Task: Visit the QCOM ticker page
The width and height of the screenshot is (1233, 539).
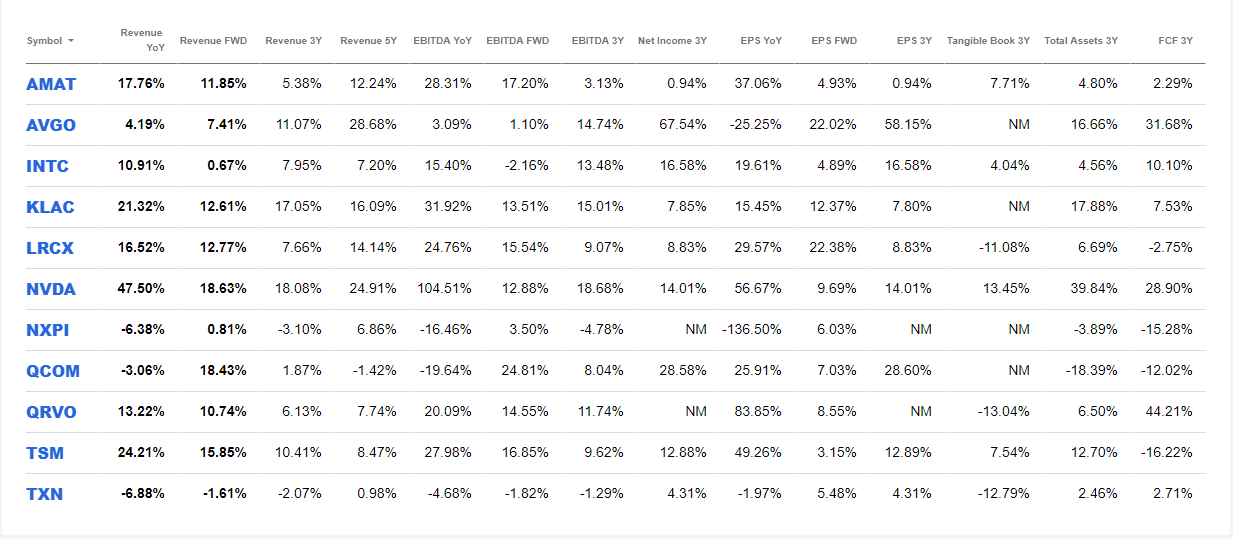Action: pos(53,371)
